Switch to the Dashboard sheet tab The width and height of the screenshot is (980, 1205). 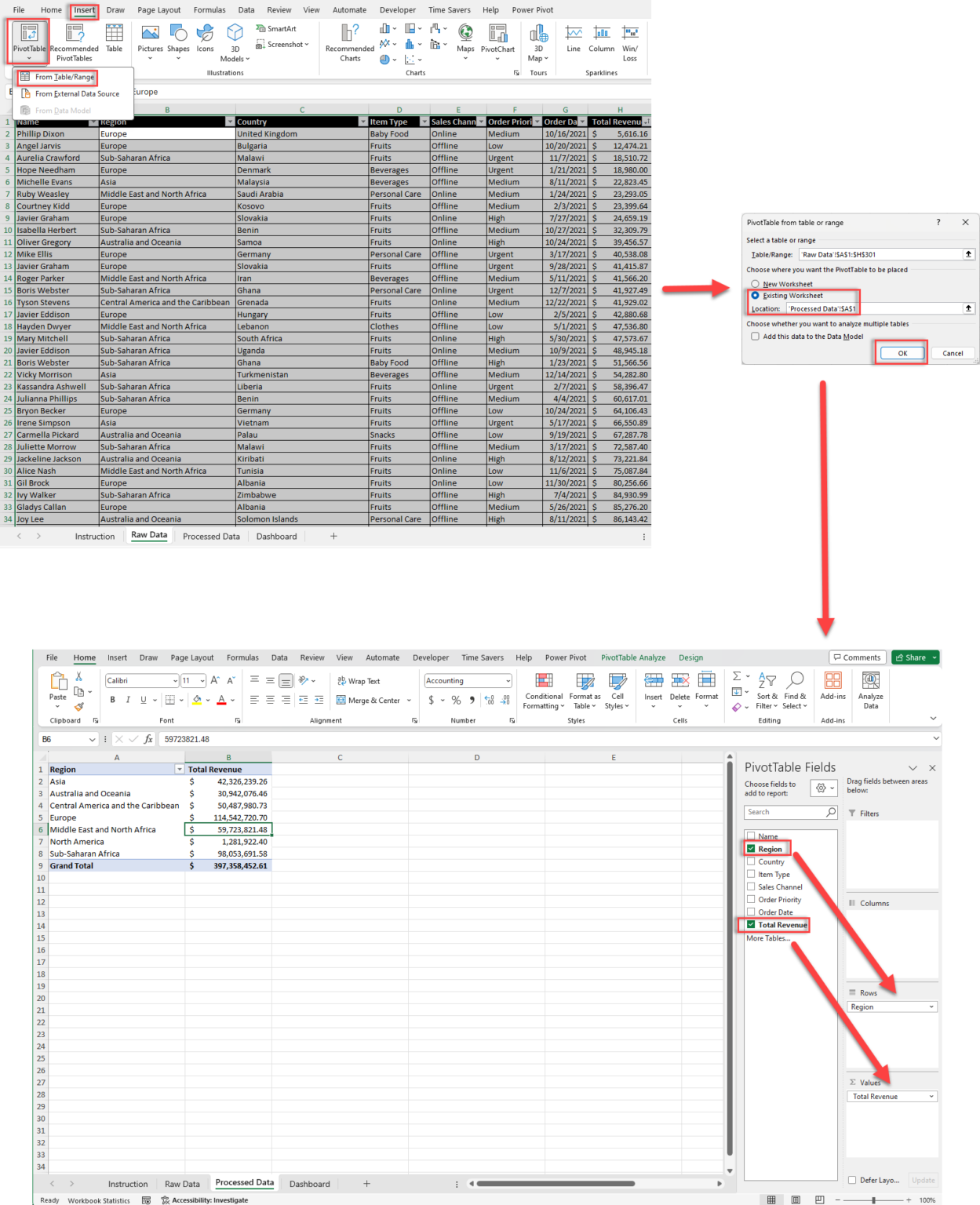(309, 1183)
